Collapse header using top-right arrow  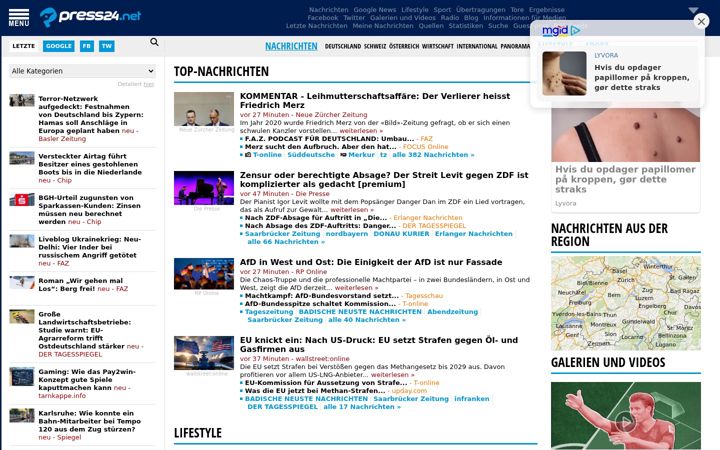pos(693,10)
